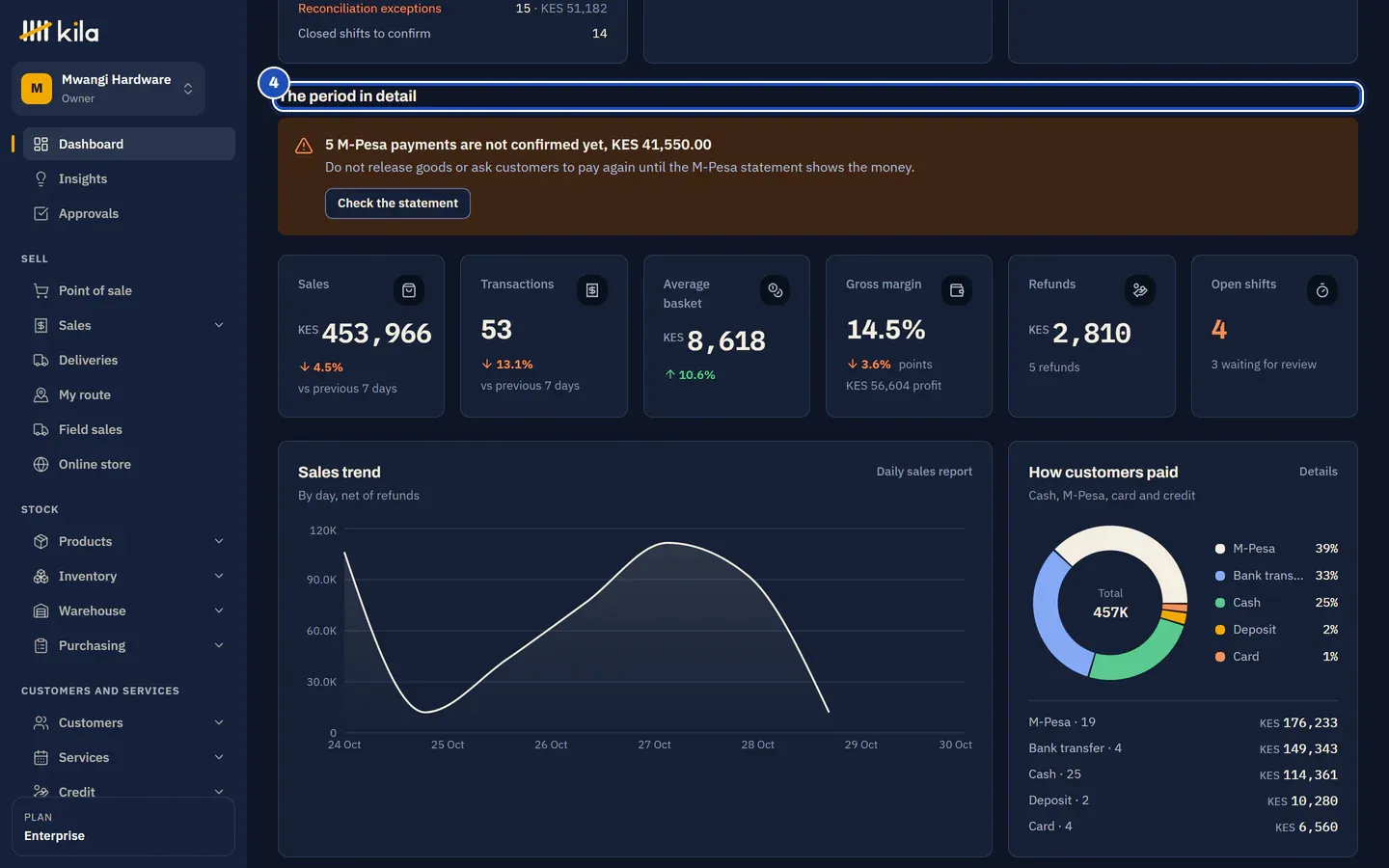1389x868 pixels.
Task: Click the payment donut chart total
Action: tap(1110, 604)
